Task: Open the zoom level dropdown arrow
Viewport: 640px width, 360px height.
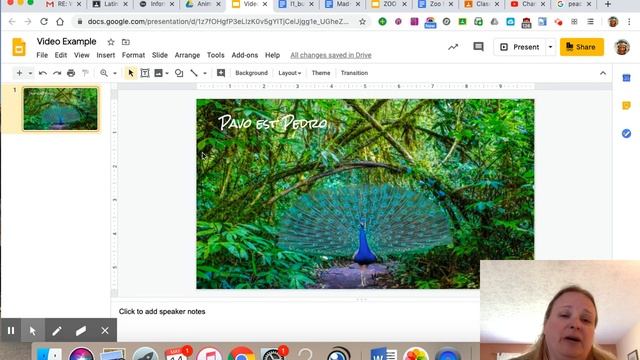Action: click(x=115, y=73)
